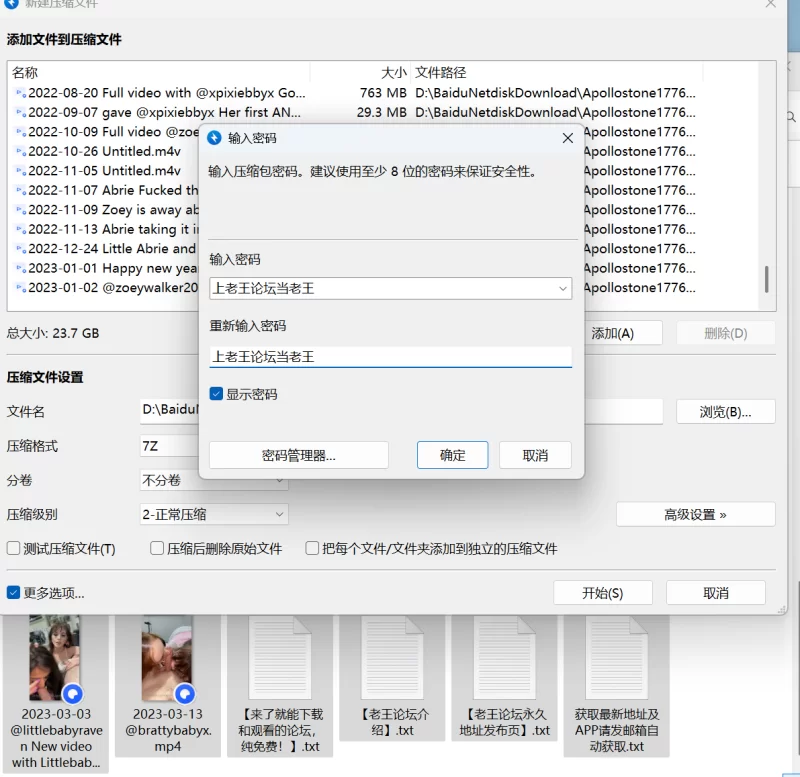Select the 2022-11-05 Untitled.m4v file icon
Viewport: 800px width, 777px height.
[20, 171]
